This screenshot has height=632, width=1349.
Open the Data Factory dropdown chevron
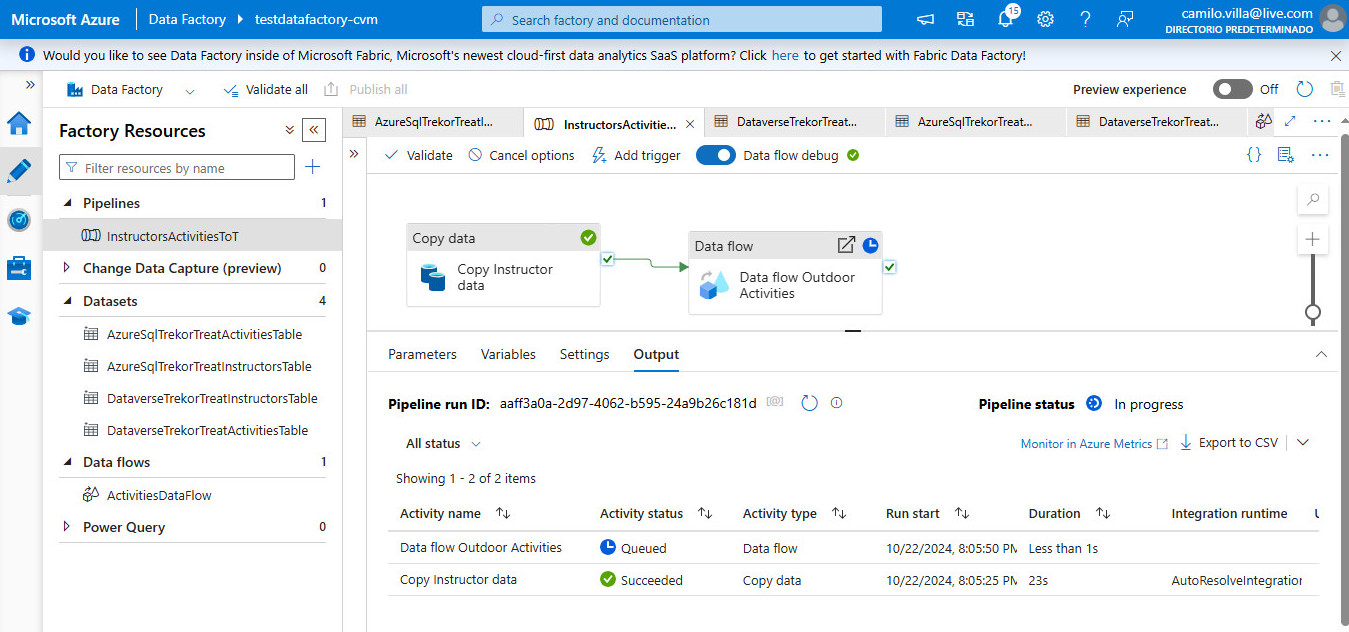189,90
